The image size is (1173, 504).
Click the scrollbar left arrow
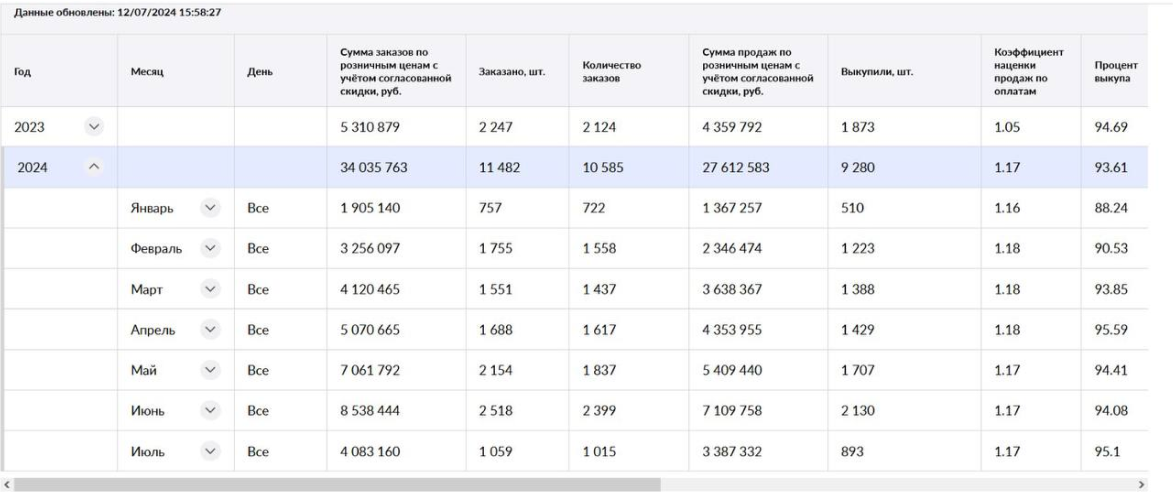pyautogui.click(x=7, y=485)
